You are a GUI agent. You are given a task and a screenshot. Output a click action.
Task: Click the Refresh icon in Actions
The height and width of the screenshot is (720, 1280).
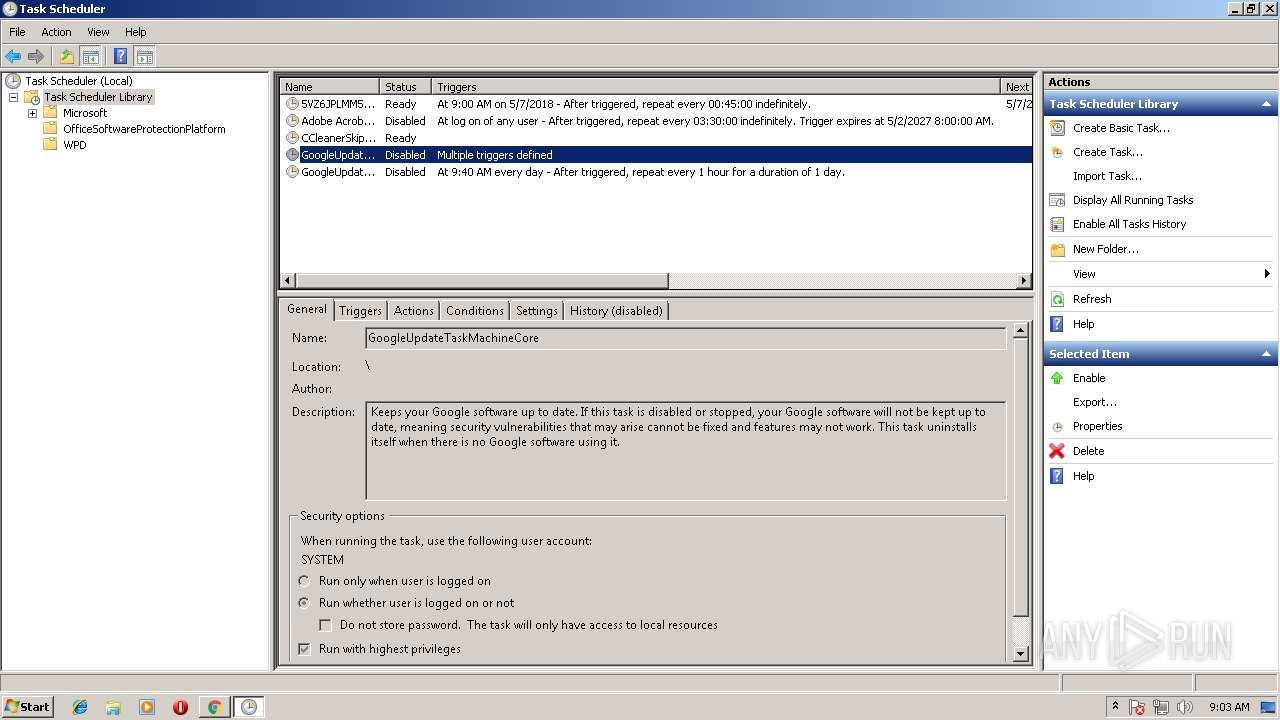pyautogui.click(x=1057, y=299)
